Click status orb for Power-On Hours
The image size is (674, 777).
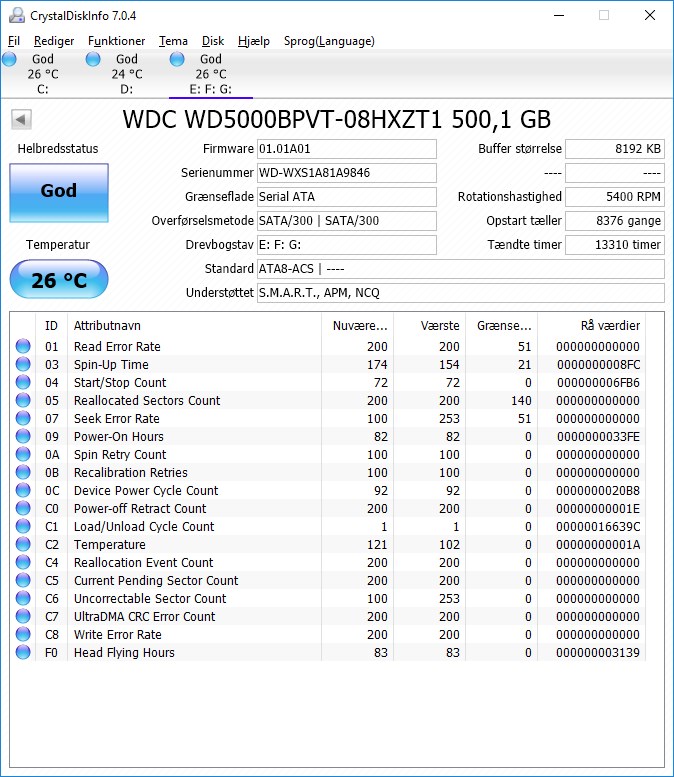click(x=23, y=436)
